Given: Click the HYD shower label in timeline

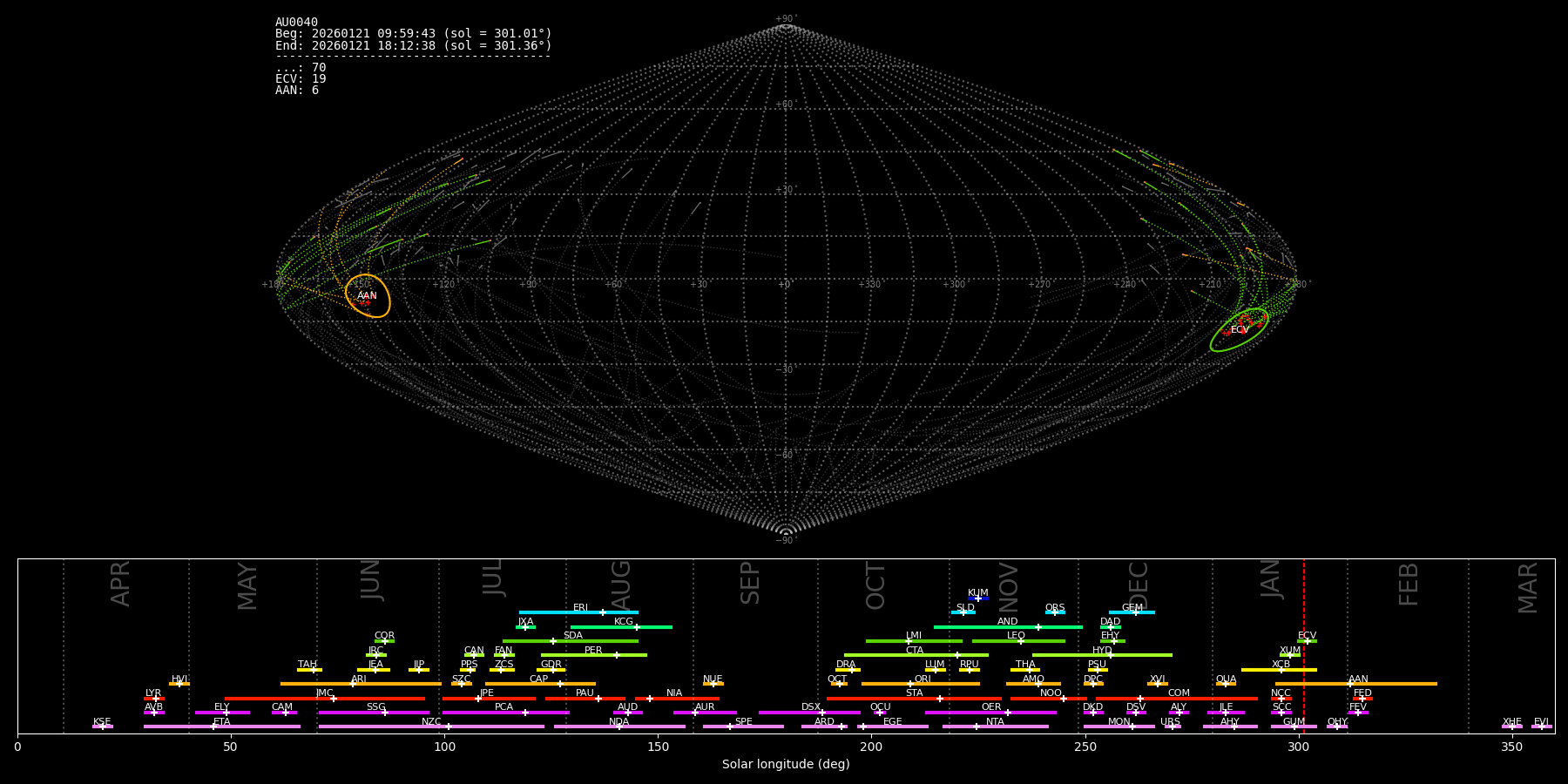Looking at the screenshot, I should [1102, 651].
